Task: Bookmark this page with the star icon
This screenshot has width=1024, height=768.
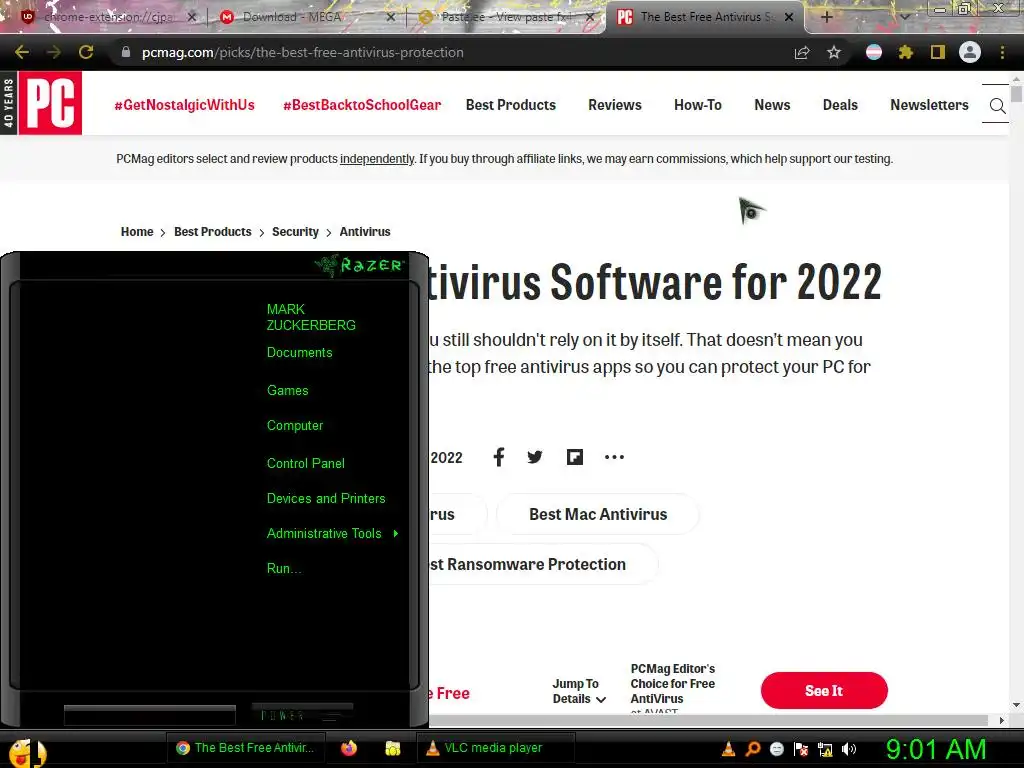Action: (834, 52)
